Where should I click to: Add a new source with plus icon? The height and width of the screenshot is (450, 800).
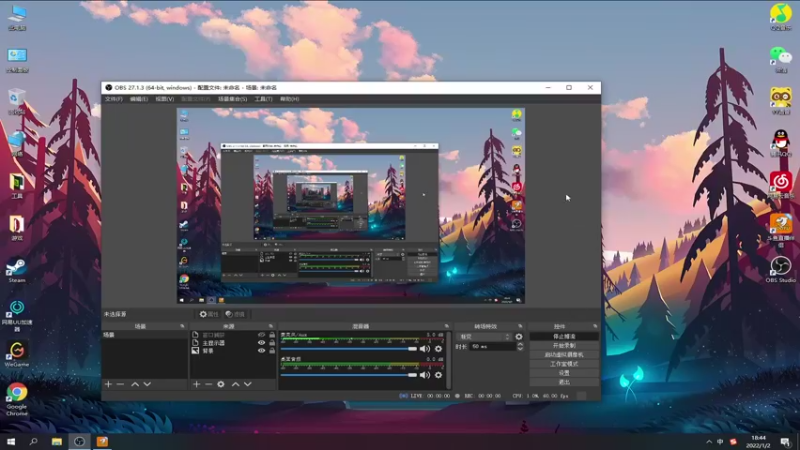(x=196, y=384)
